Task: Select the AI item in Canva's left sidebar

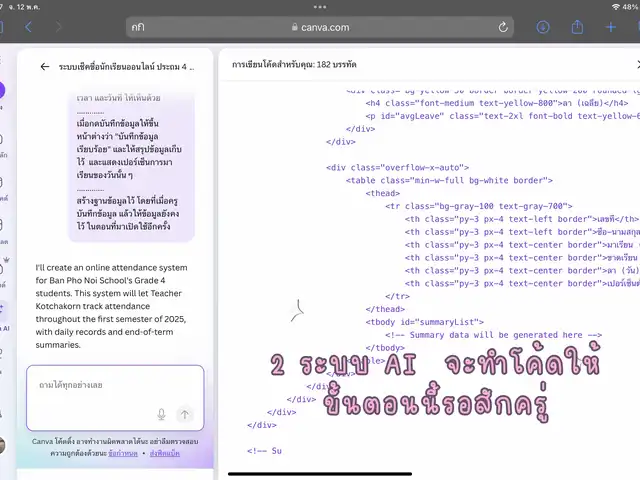Action: tap(4, 320)
